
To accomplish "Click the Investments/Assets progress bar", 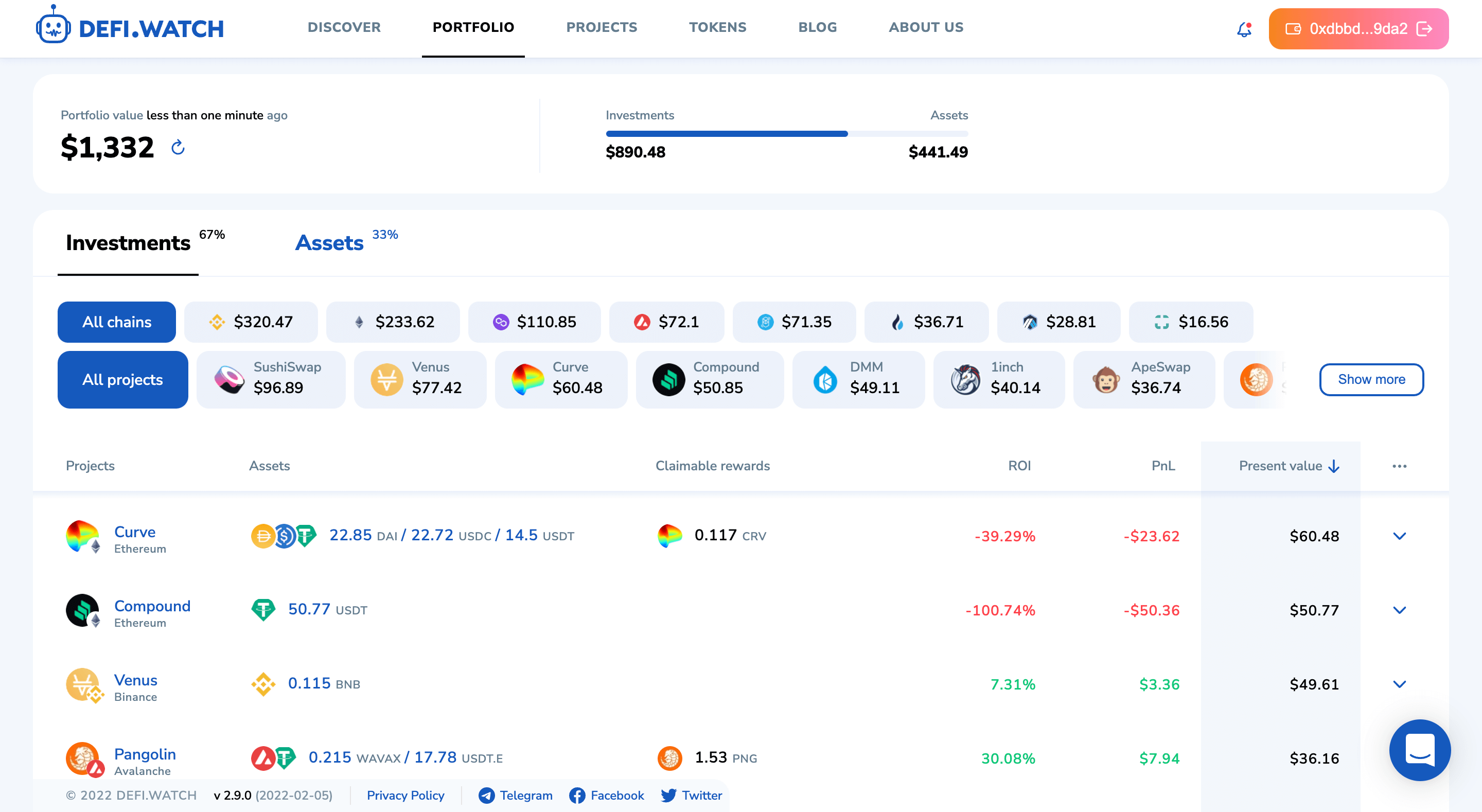I will (786, 134).
